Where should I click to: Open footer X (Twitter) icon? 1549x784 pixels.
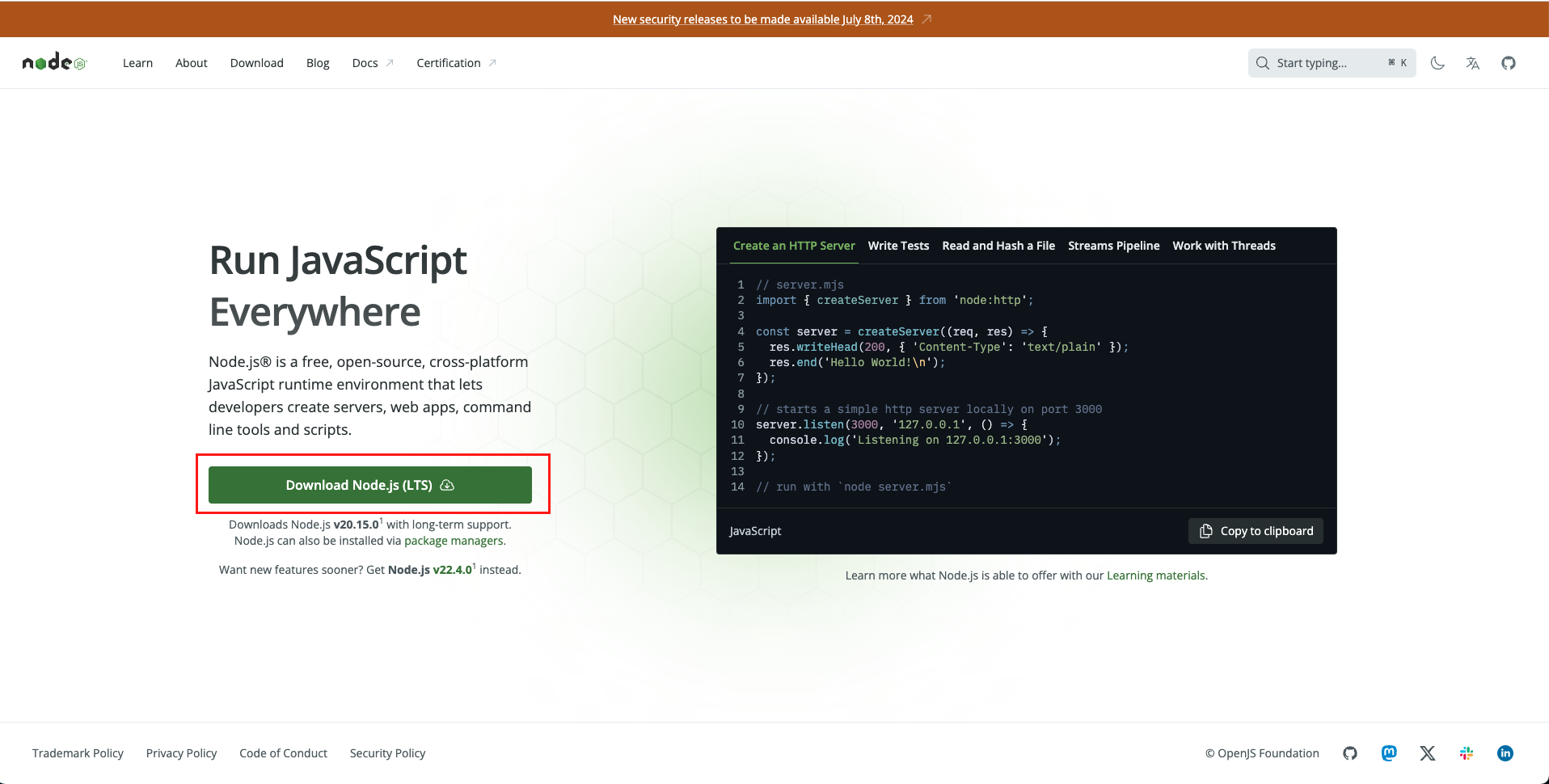click(x=1428, y=753)
